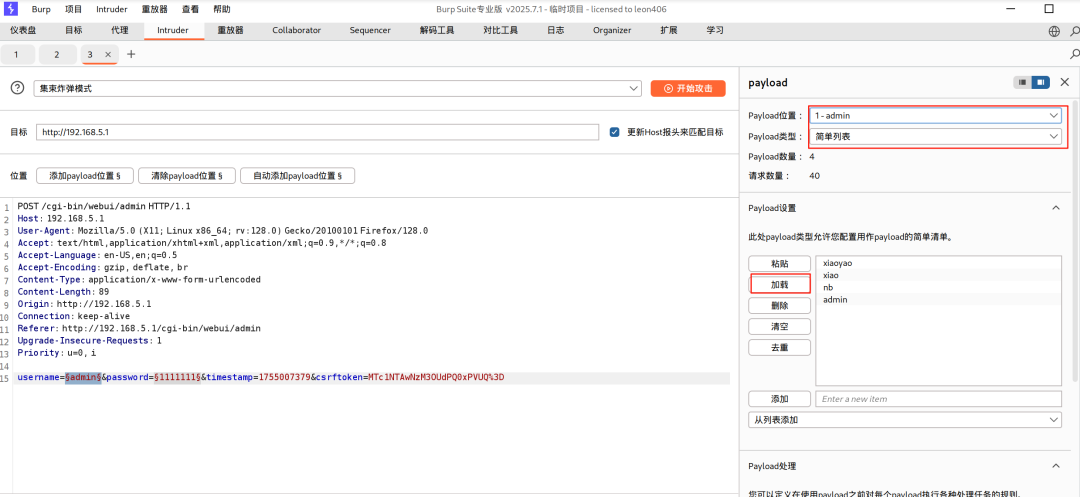
Task: Collapse the Payload处理 section
Action: coord(1055,466)
